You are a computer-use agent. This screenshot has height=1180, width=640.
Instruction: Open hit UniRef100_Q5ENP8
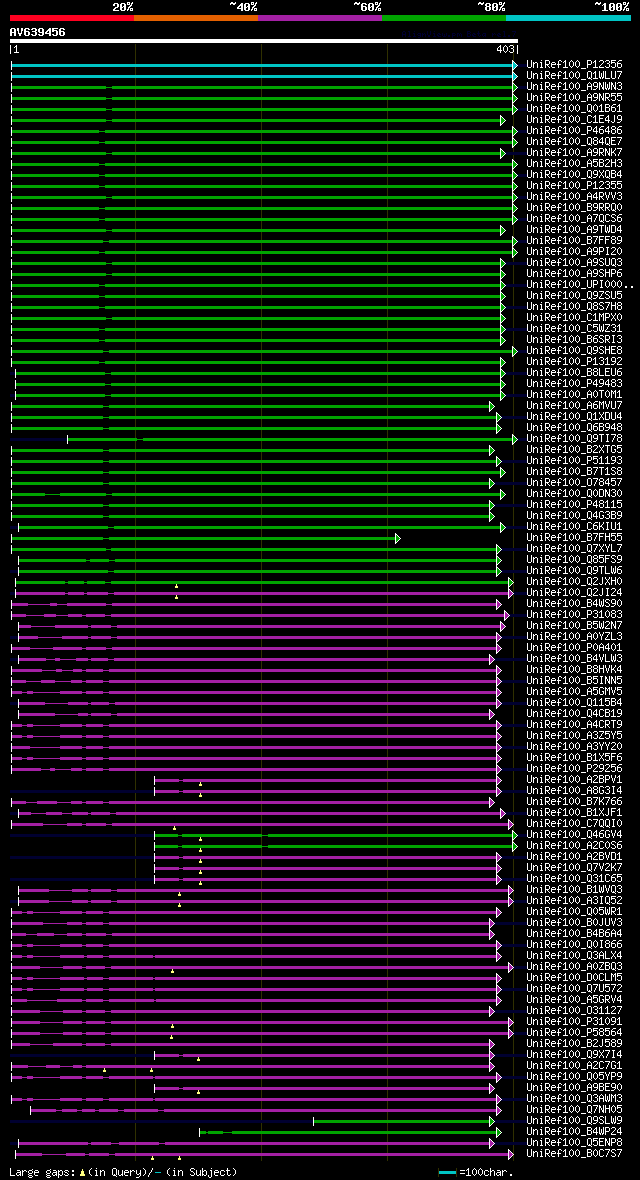(574, 1142)
